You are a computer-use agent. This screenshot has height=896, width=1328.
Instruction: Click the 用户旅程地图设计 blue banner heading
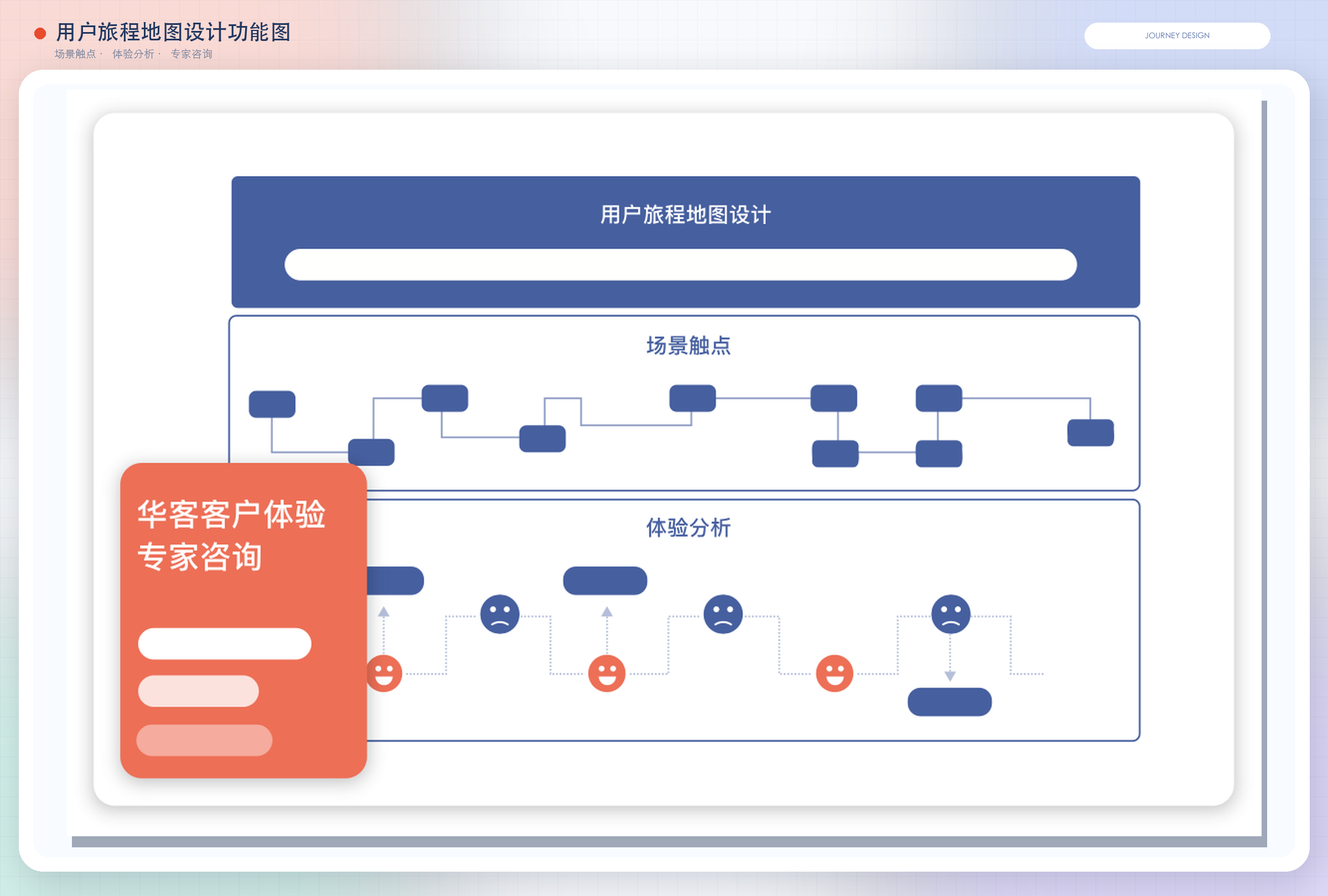tap(685, 215)
